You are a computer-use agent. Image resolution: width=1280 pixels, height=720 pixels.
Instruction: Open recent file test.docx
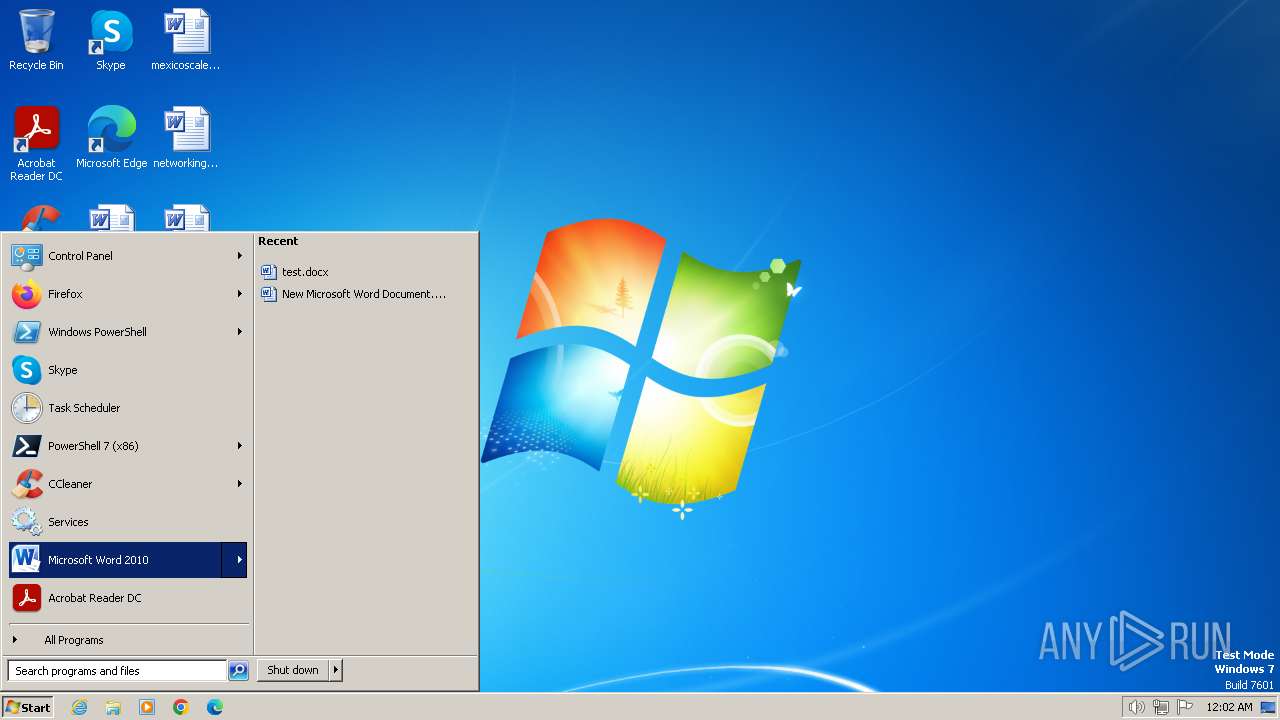pyautogui.click(x=304, y=272)
